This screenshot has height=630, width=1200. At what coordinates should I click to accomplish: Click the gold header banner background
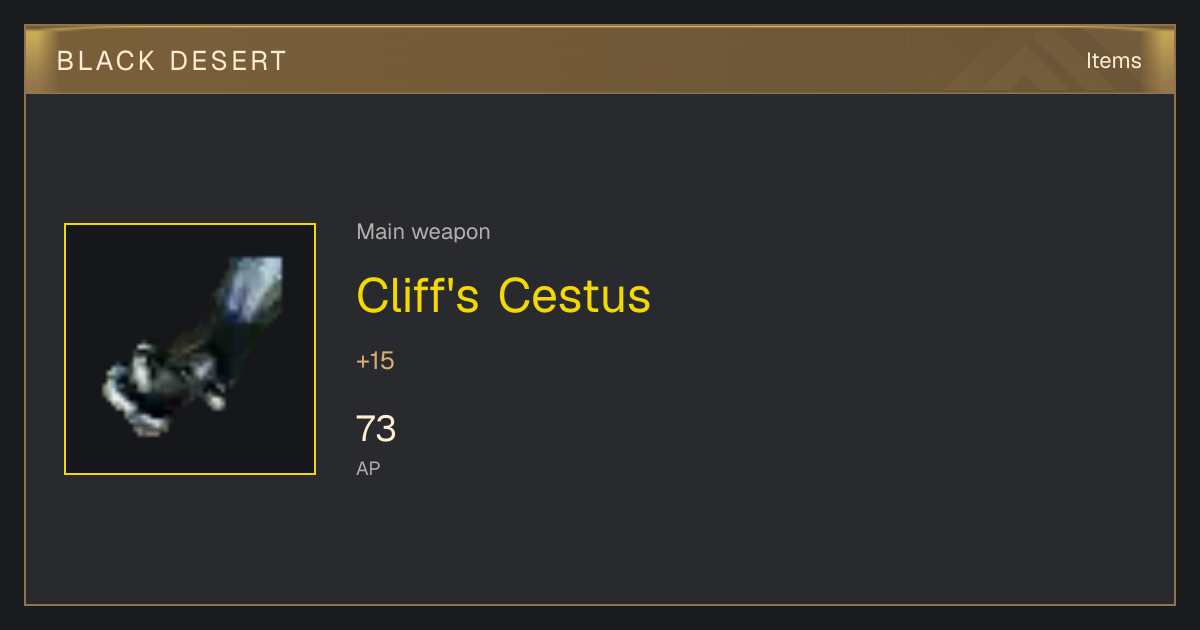pyautogui.click(x=600, y=60)
